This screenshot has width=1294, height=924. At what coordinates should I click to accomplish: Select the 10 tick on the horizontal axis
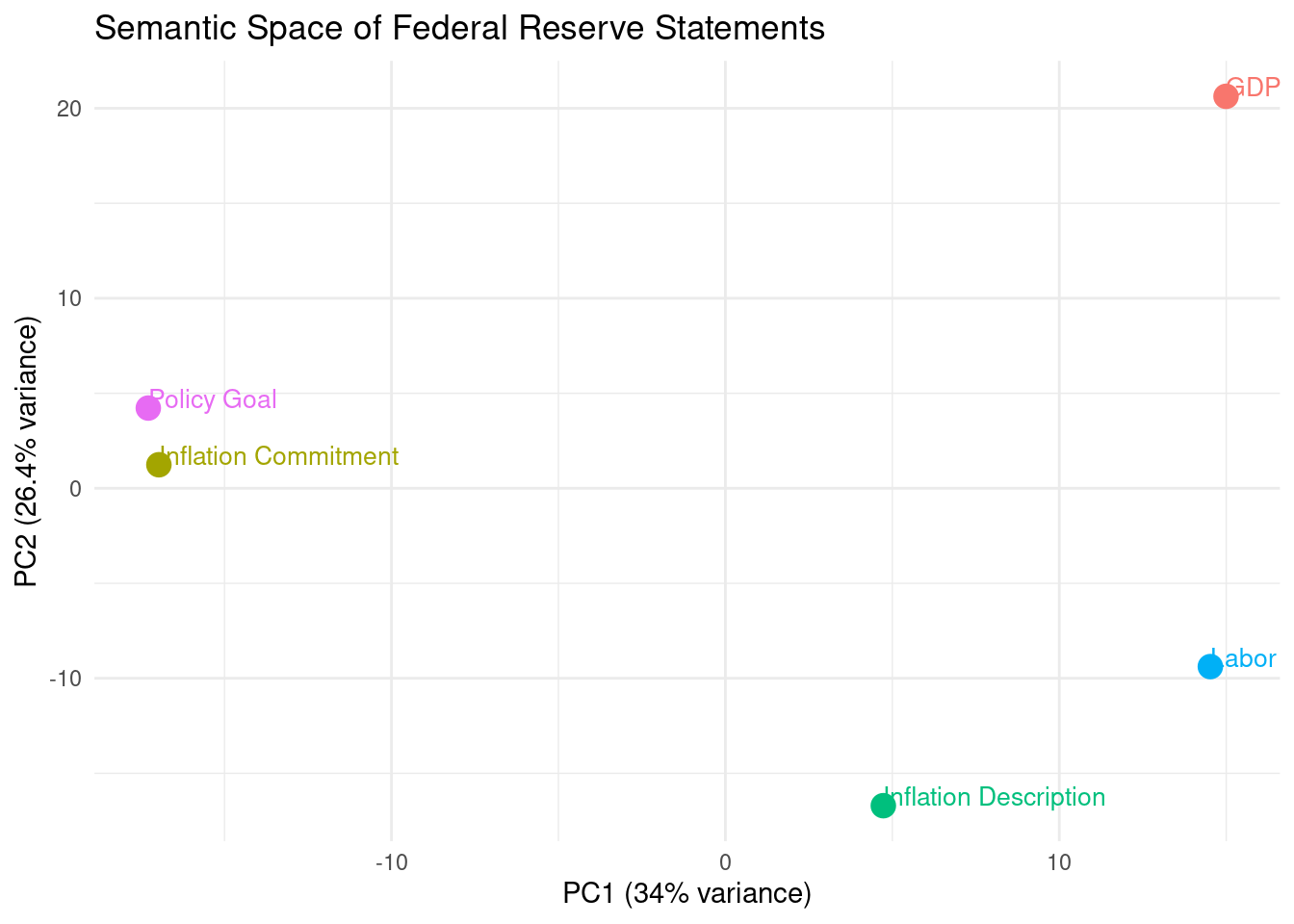click(x=1059, y=862)
